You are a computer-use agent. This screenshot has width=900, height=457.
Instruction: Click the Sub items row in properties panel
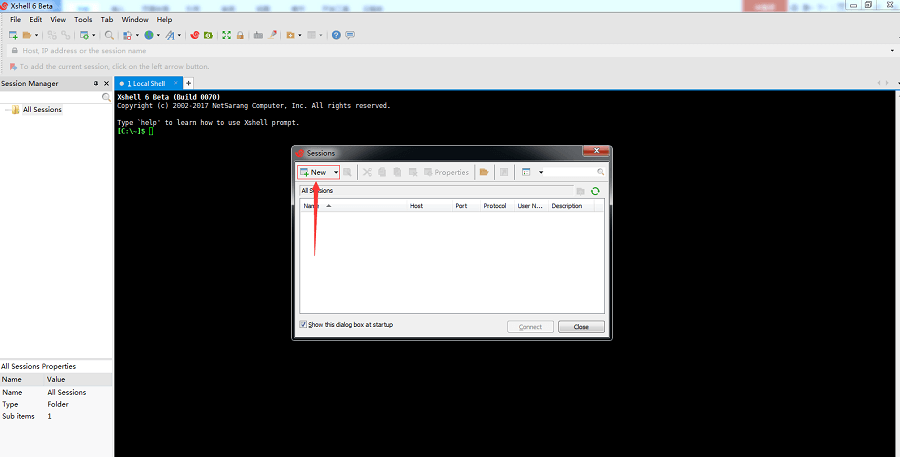(56, 416)
